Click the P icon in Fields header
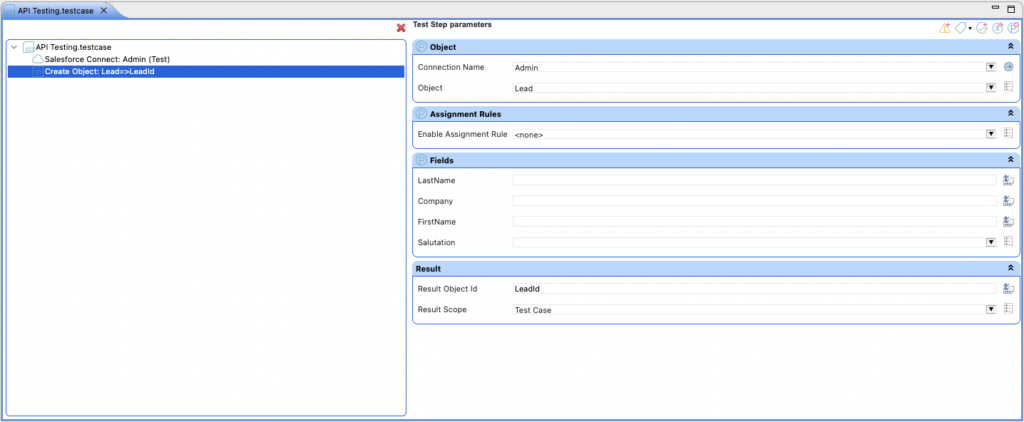 421,160
